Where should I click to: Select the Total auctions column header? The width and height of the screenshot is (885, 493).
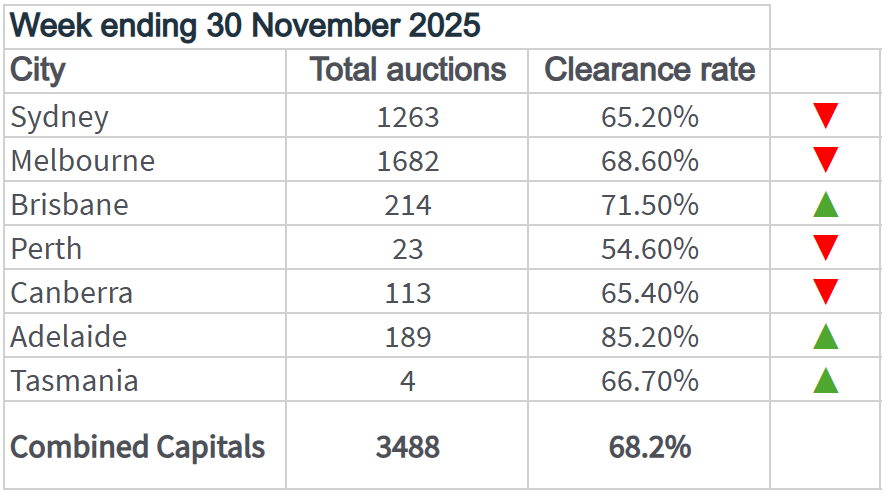[407, 70]
